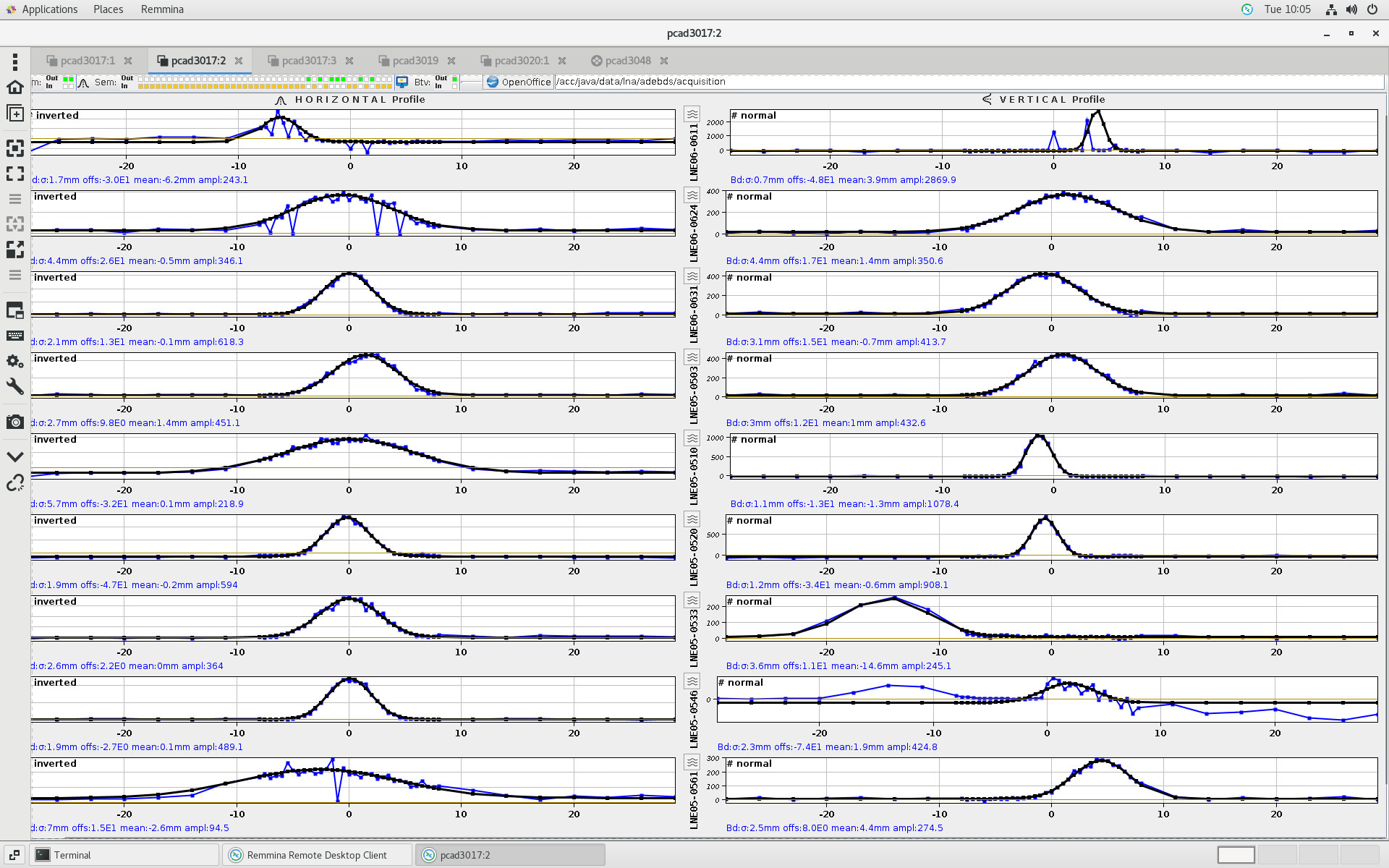The width and height of the screenshot is (1389, 868).
Task: Click the disconnect link icon
Action: point(14,483)
